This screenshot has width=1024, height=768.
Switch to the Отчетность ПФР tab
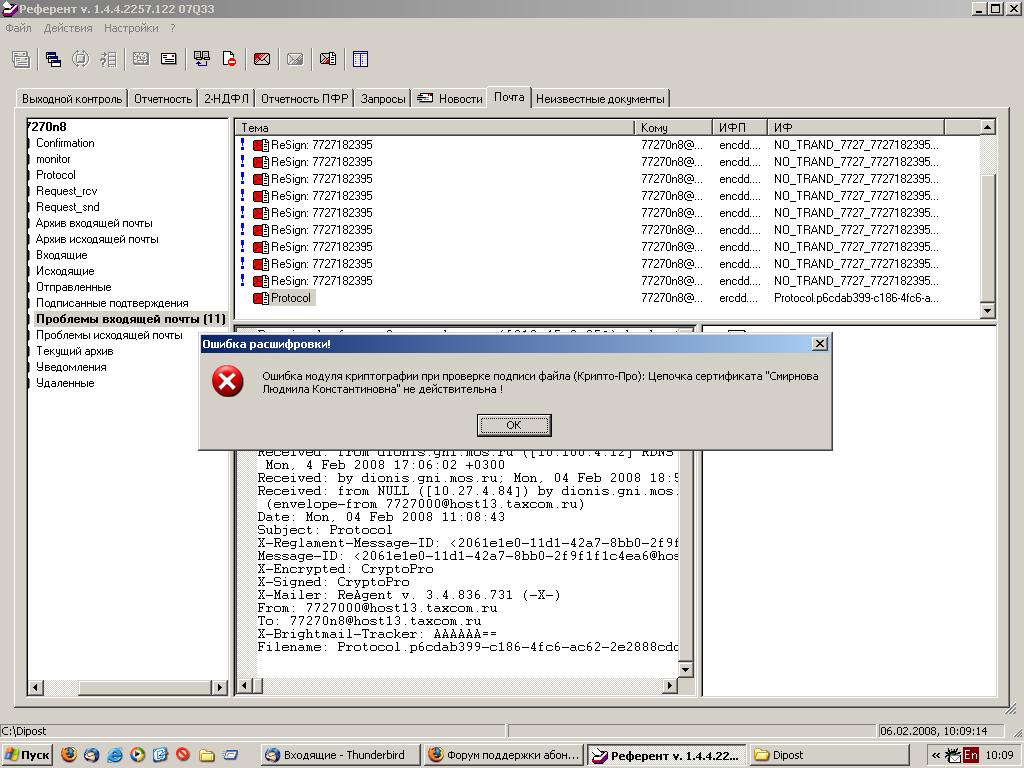pos(305,99)
